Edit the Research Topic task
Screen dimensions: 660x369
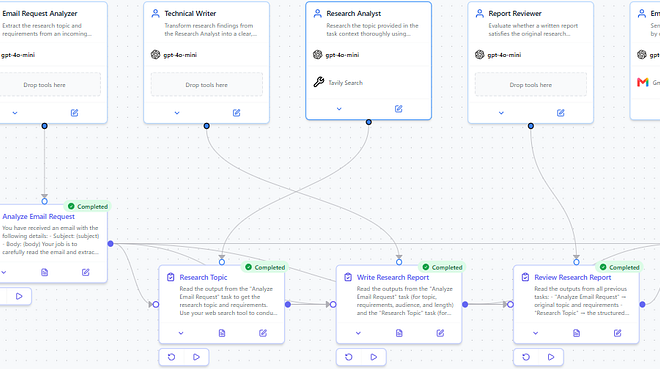263,333
